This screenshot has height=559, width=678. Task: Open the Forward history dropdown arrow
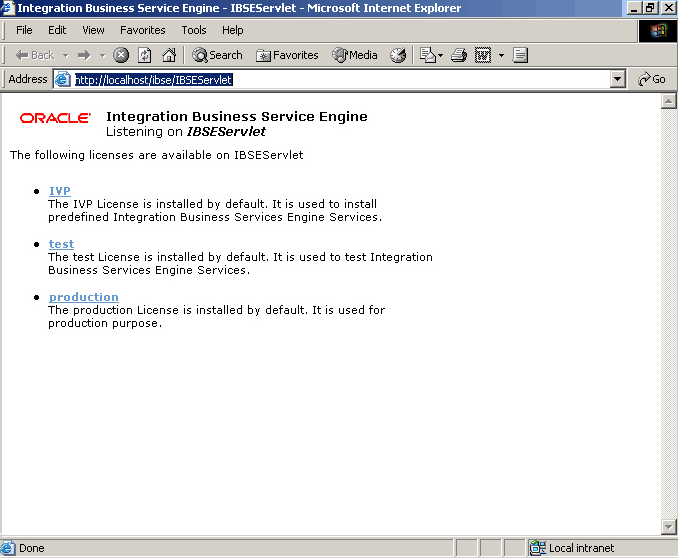click(x=102, y=55)
